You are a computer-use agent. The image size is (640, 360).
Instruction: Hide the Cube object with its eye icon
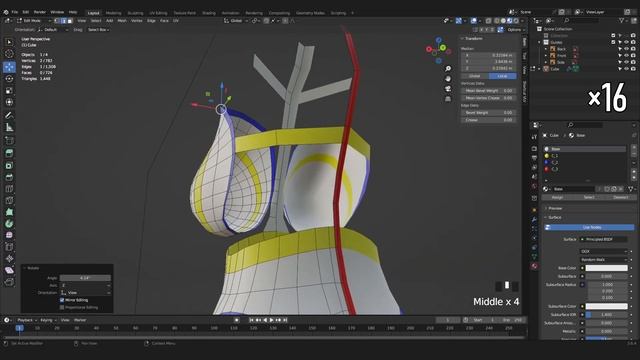(x=626, y=69)
